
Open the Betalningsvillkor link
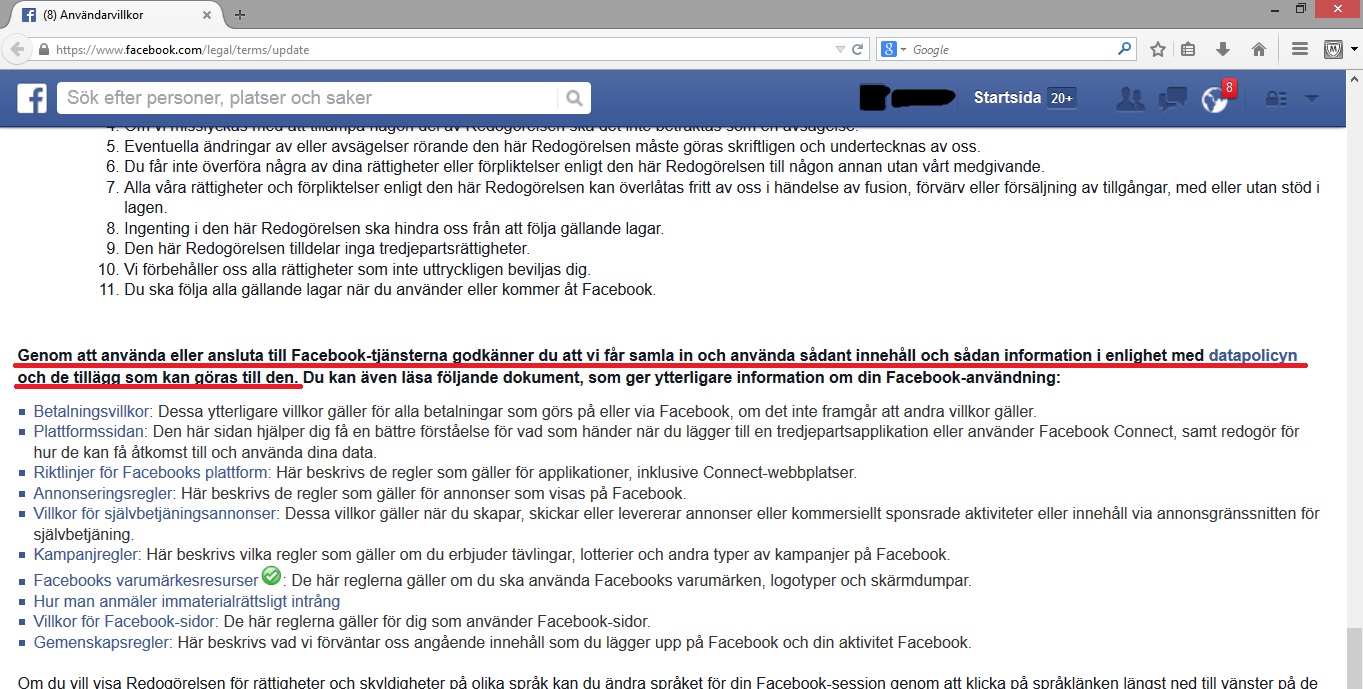tap(92, 411)
